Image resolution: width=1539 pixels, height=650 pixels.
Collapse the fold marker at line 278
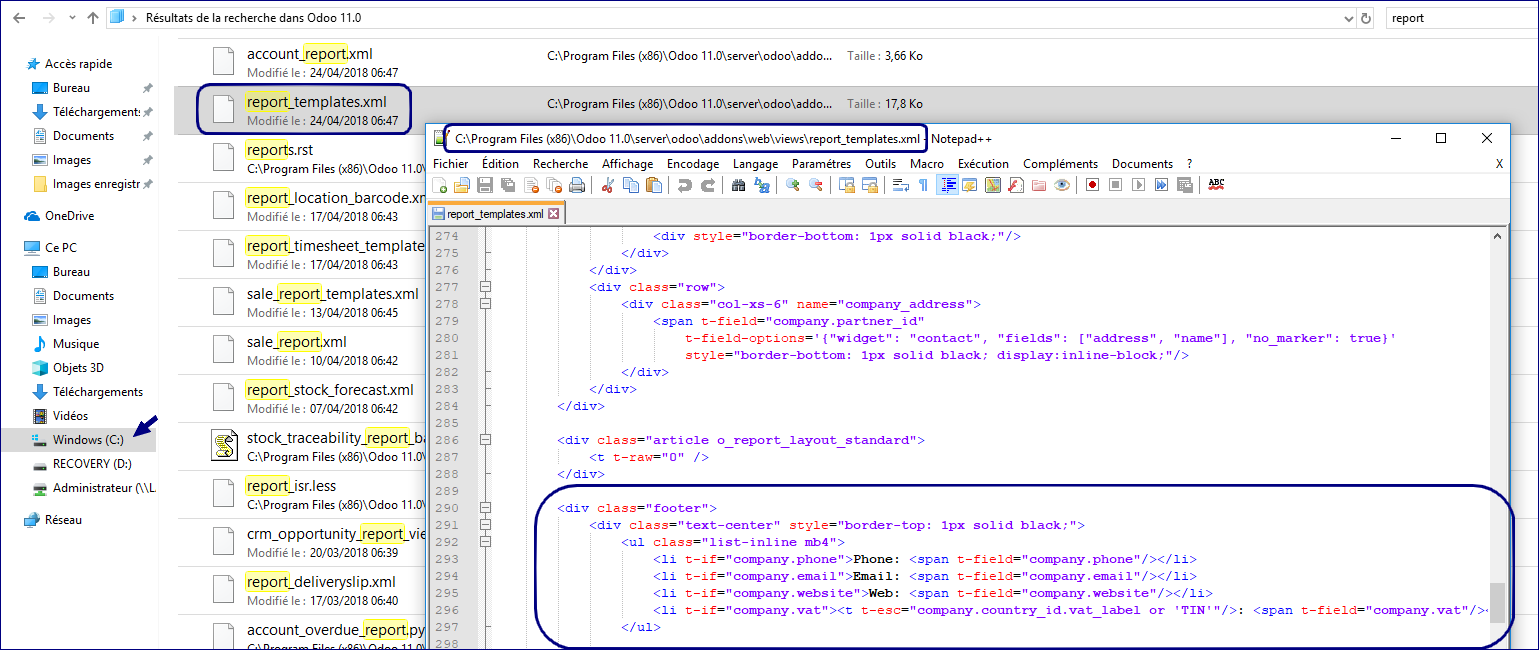(x=486, y=304)
